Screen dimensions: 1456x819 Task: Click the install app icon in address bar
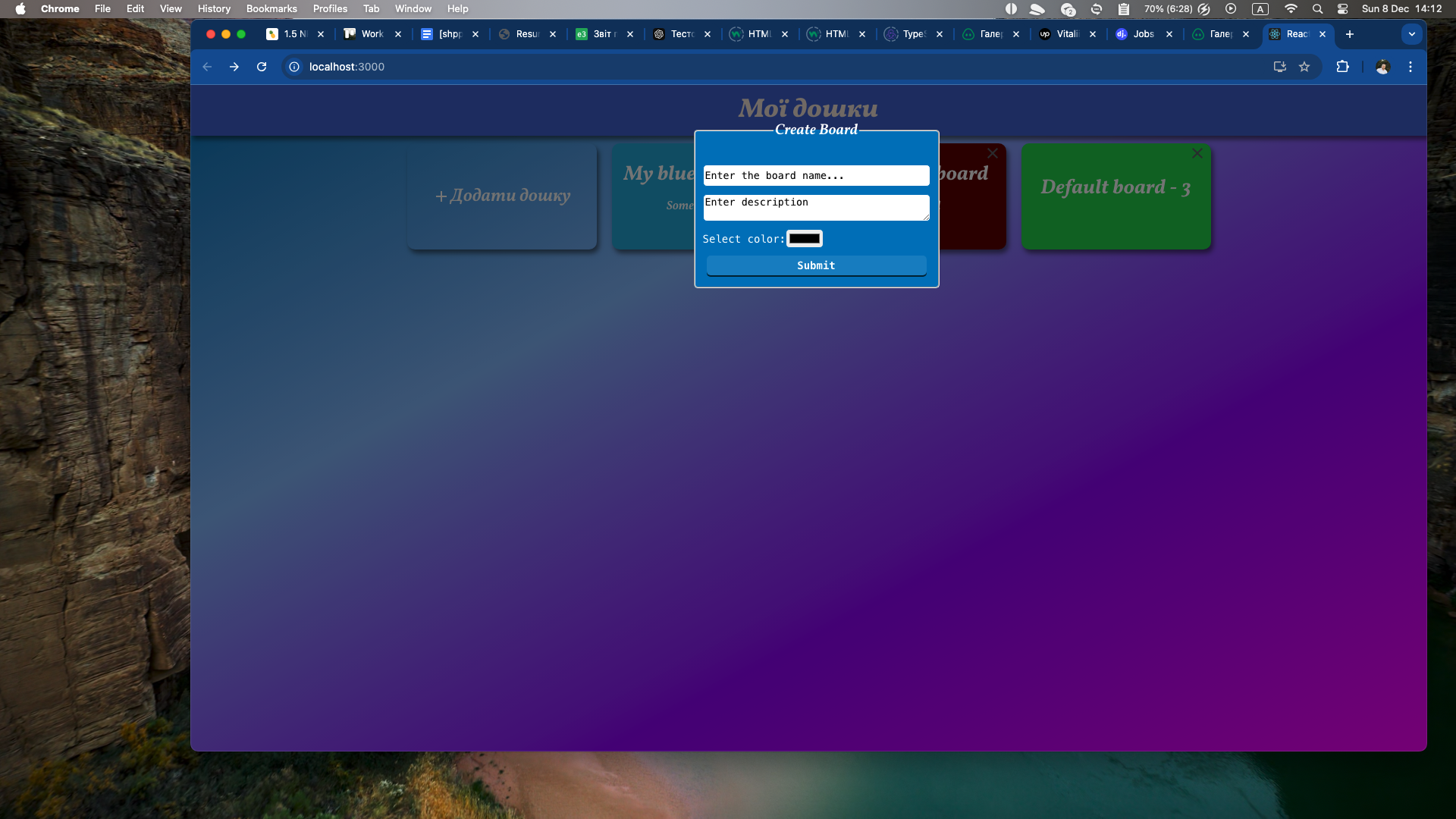(x=1280, y=67)
